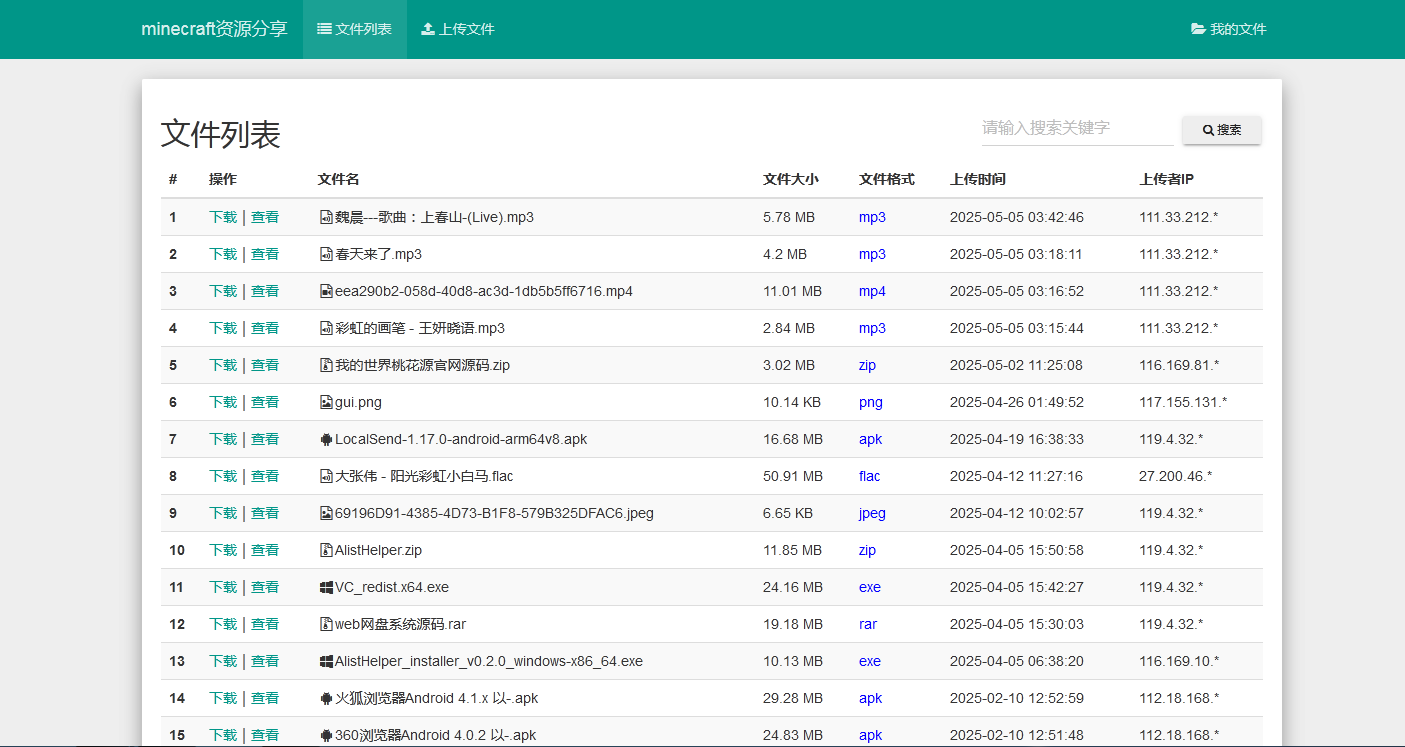Click audio file icon beside 春天来了.mp3

point(325,254)
